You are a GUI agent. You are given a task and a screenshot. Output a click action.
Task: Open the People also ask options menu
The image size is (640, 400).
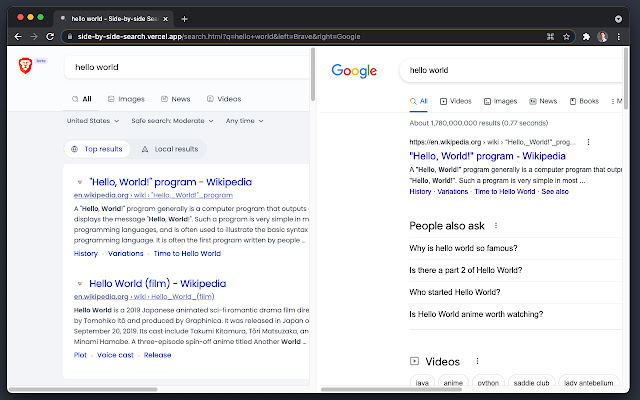[496, 225]
